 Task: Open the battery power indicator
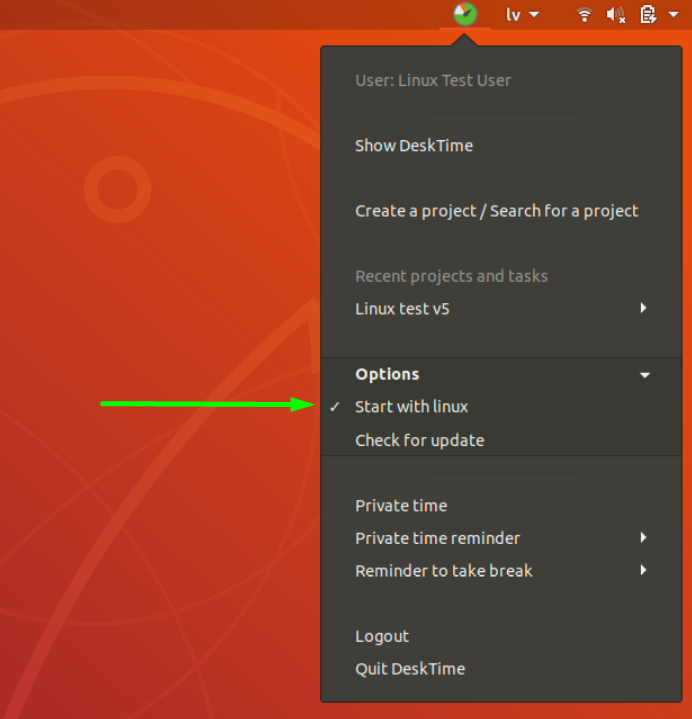[x=648, y=15]
